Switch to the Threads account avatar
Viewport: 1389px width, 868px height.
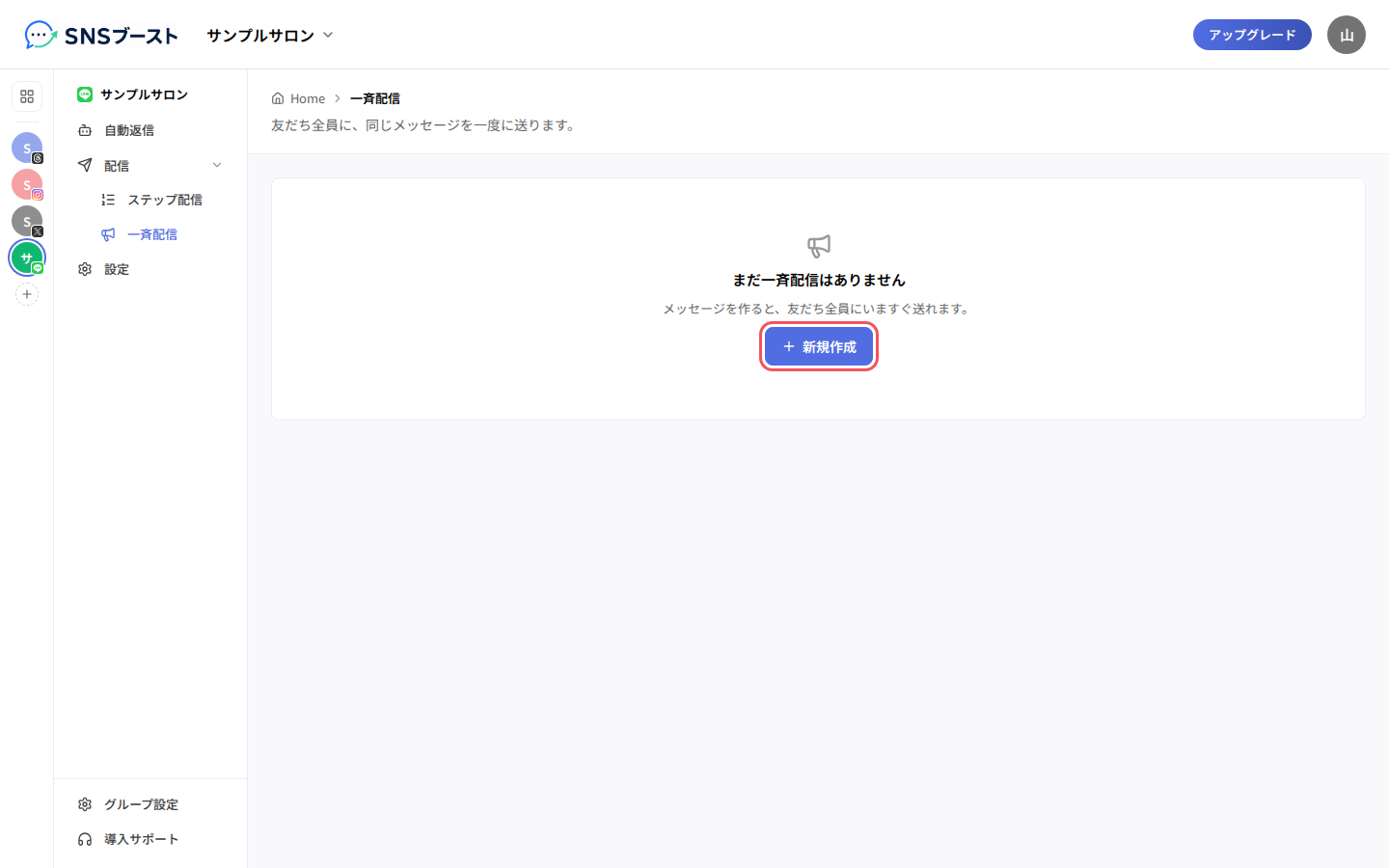pos(27,148)
